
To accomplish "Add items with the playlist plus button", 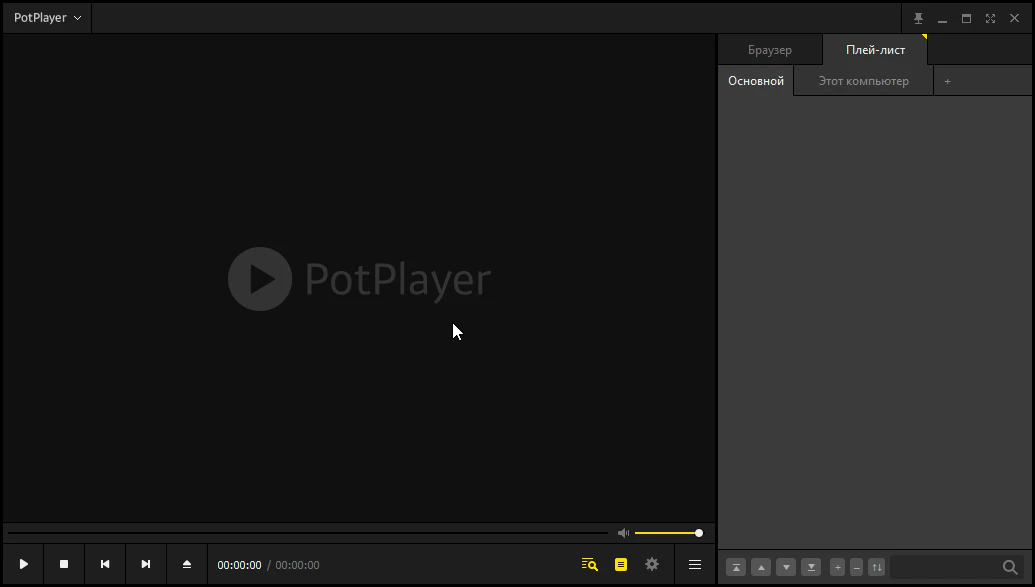I will (x=838, y=567).
